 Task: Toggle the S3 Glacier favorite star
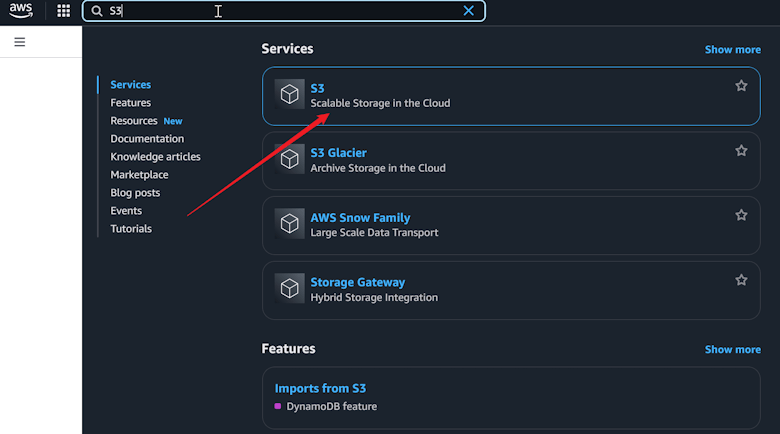coord(741,150)
